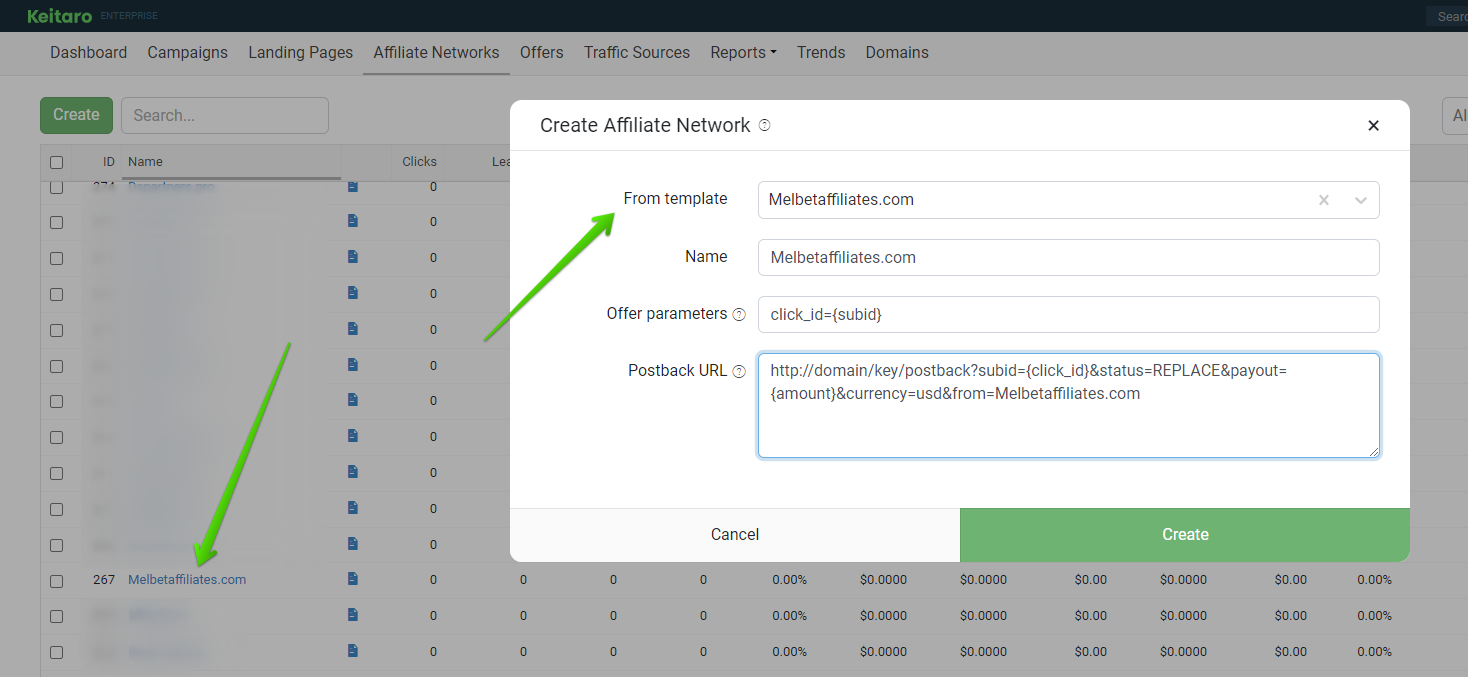Go to the Dashboard tab
The height and width of the screenshot is (677, 1468).
89,53
